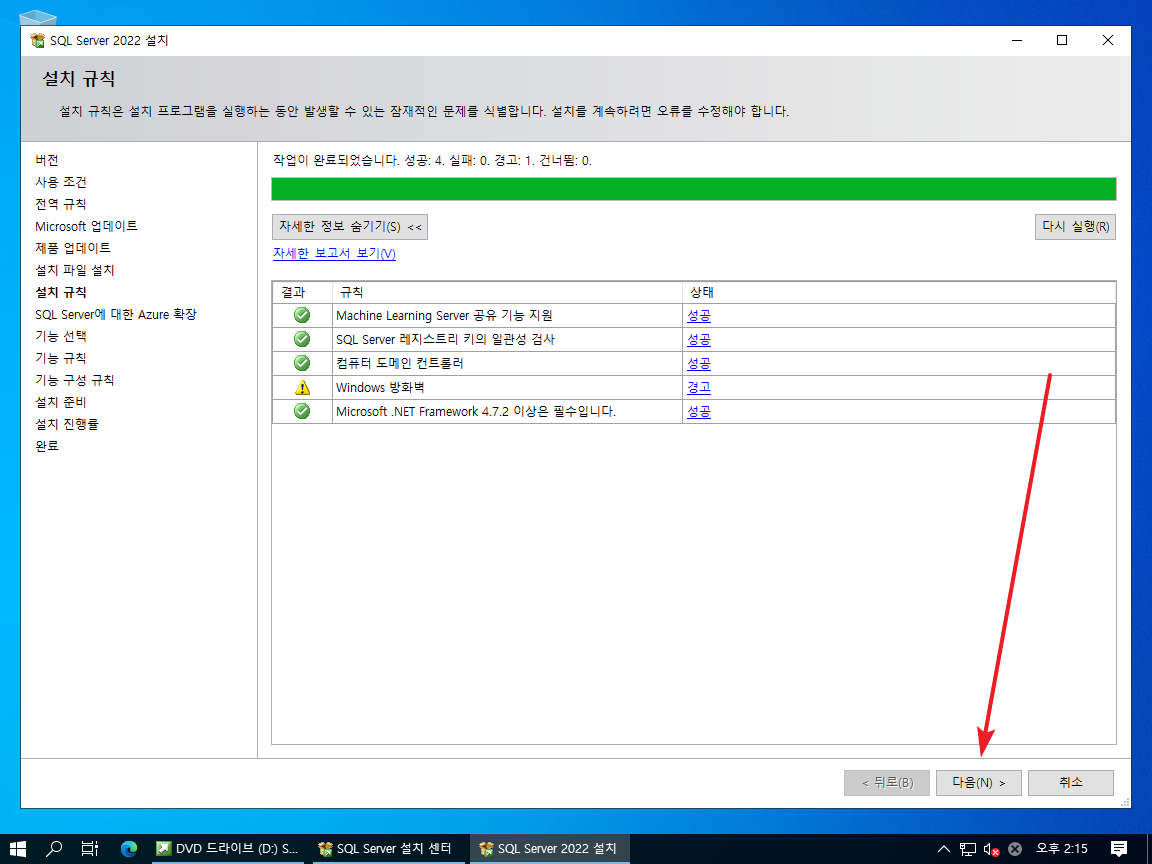Maximize the SQL Server 2022 설치 window

point(1062,40)
